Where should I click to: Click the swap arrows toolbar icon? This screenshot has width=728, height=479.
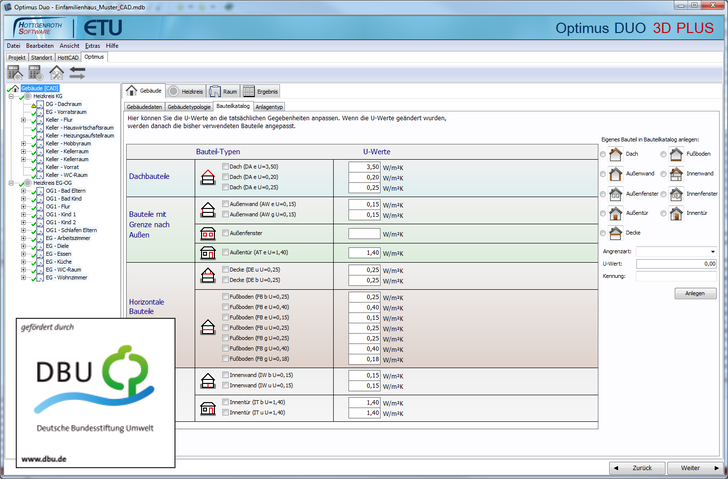[x=76, y=72]
